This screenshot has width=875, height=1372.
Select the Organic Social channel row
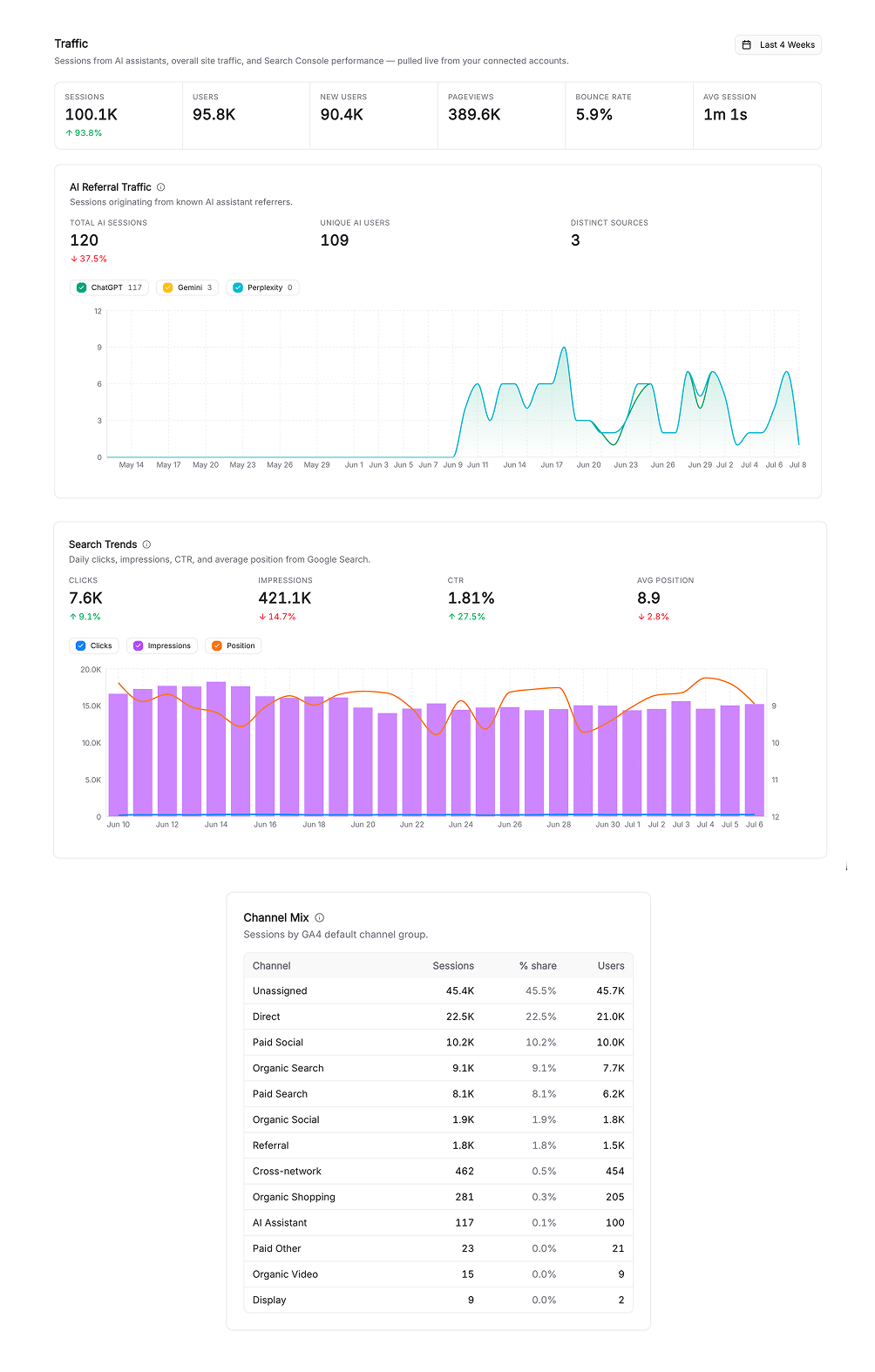[438, 1119]
